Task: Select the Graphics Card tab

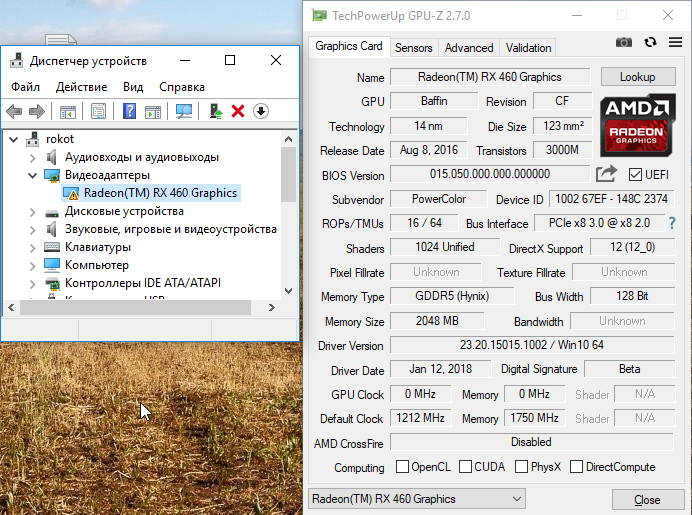Action: tap(349, 46)
